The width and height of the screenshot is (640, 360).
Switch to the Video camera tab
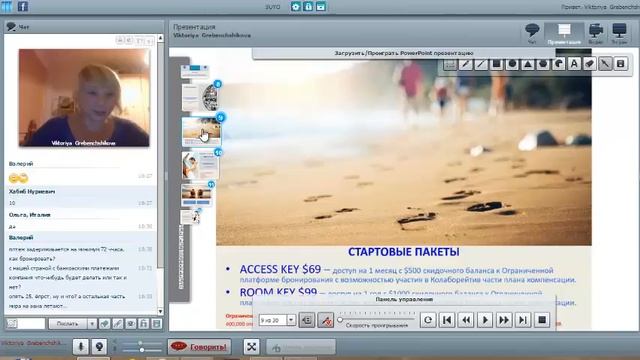tap(596, 33)
